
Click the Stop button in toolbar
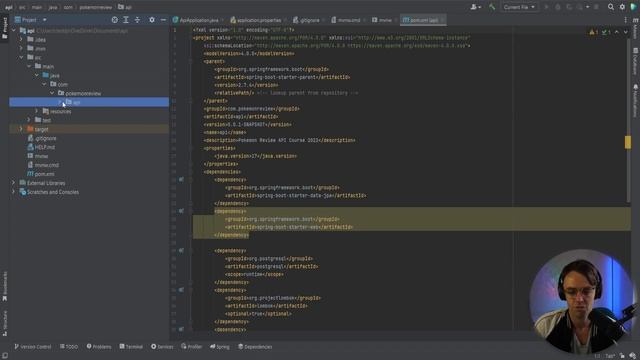click(x=596, y=7)
